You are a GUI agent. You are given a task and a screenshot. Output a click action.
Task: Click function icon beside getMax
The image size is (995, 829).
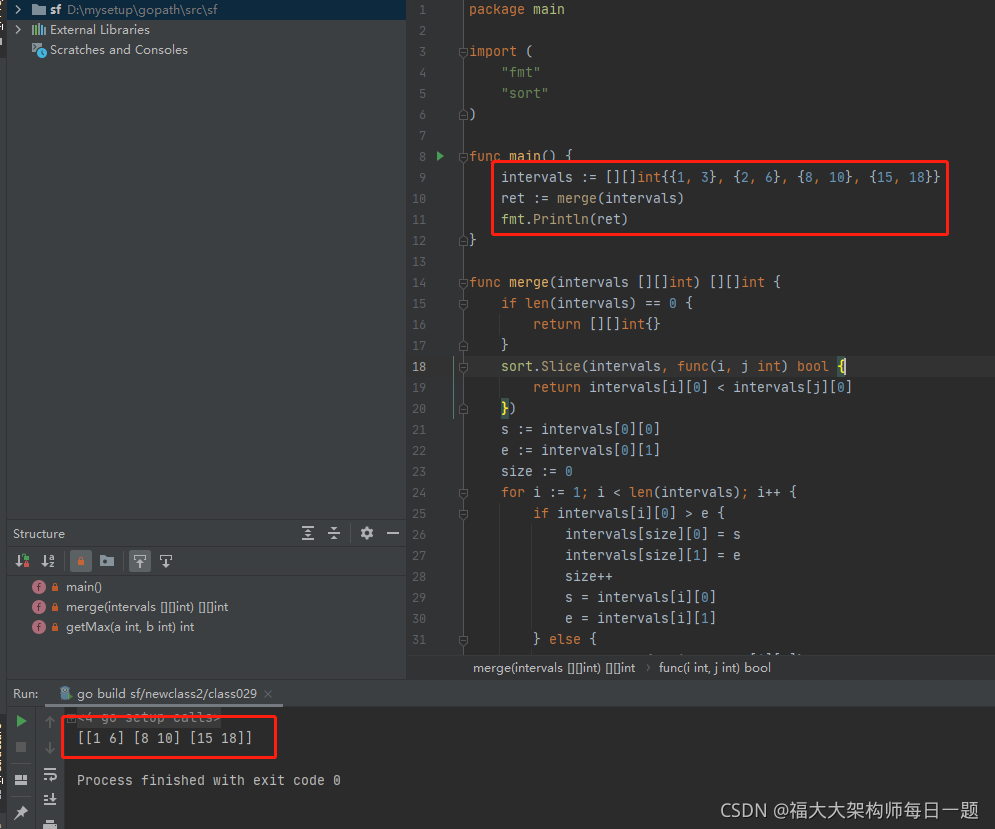39,627
